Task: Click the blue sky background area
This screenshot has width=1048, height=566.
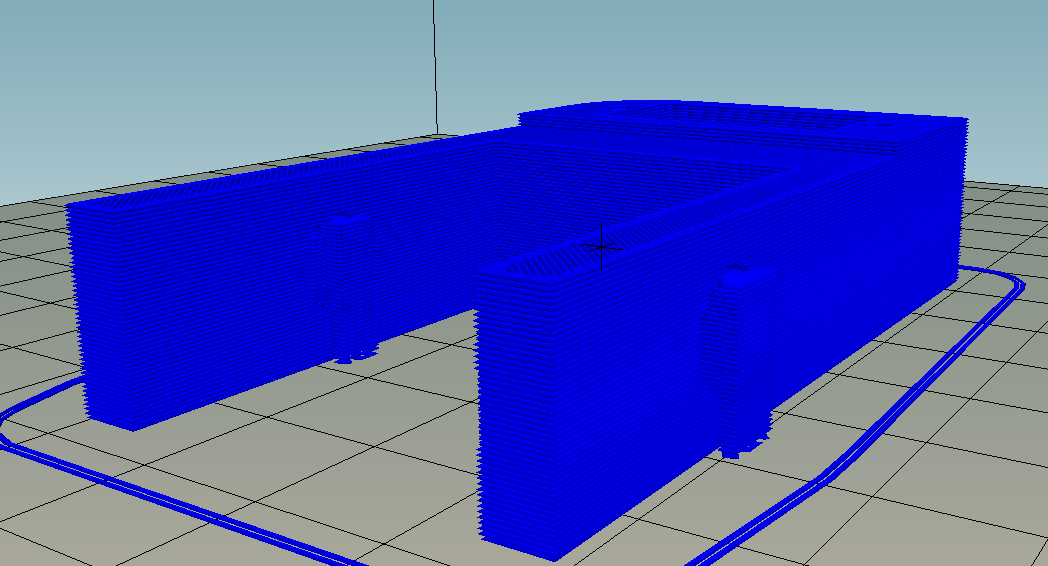Action: pos(201,67)
